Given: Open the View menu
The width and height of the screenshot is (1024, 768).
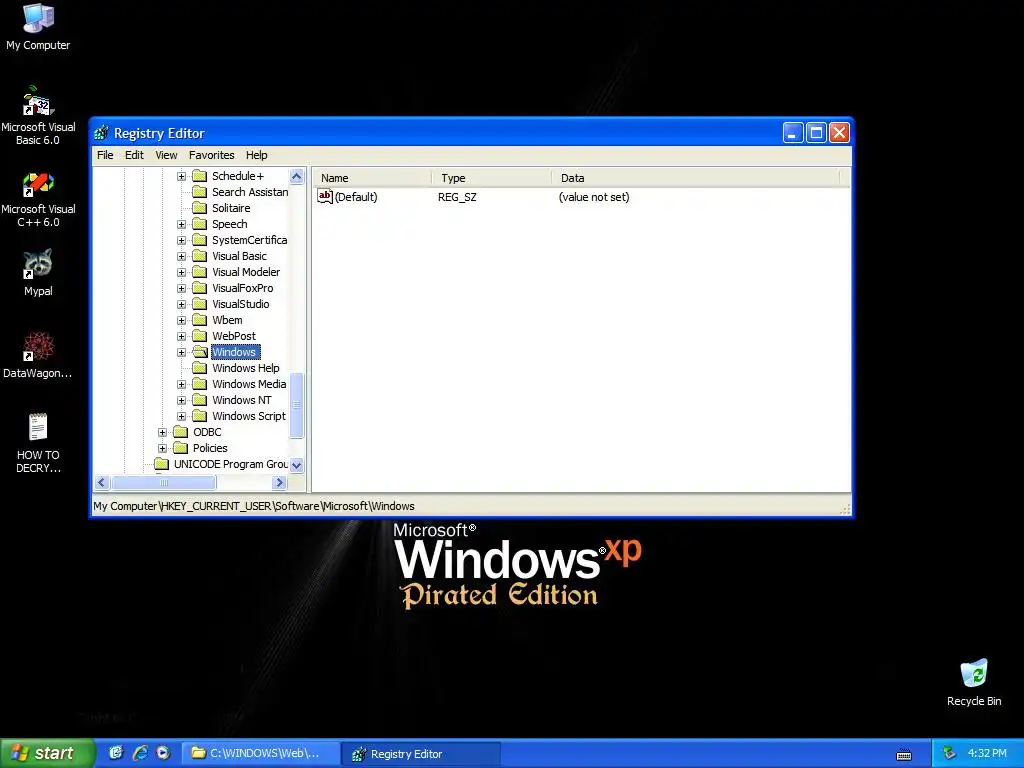Looking at the screenshot, I should (x=166, y=155).
